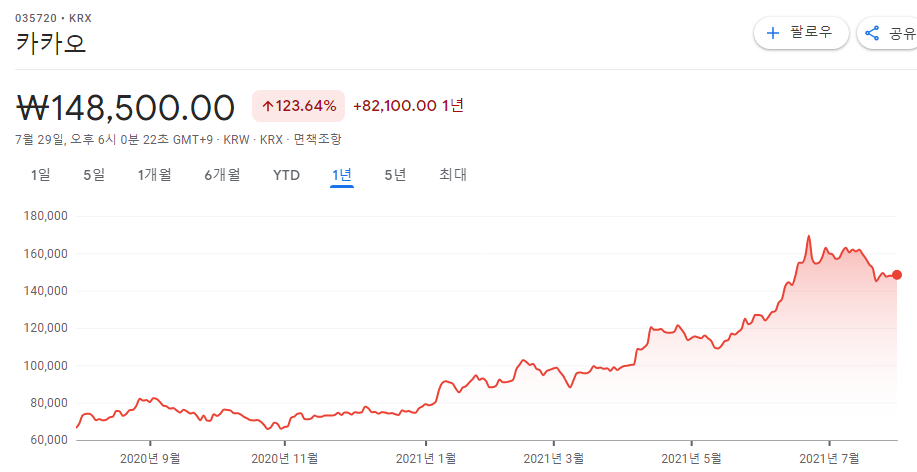
Task: Click the 면책조항 disclaimer link
Action: click(x=317, y=140)
